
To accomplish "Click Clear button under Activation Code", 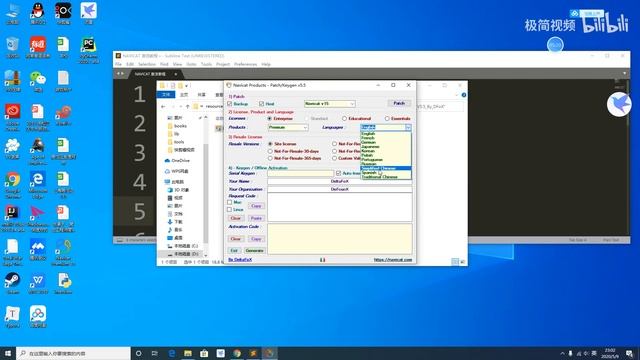I will tap(236, 239).
